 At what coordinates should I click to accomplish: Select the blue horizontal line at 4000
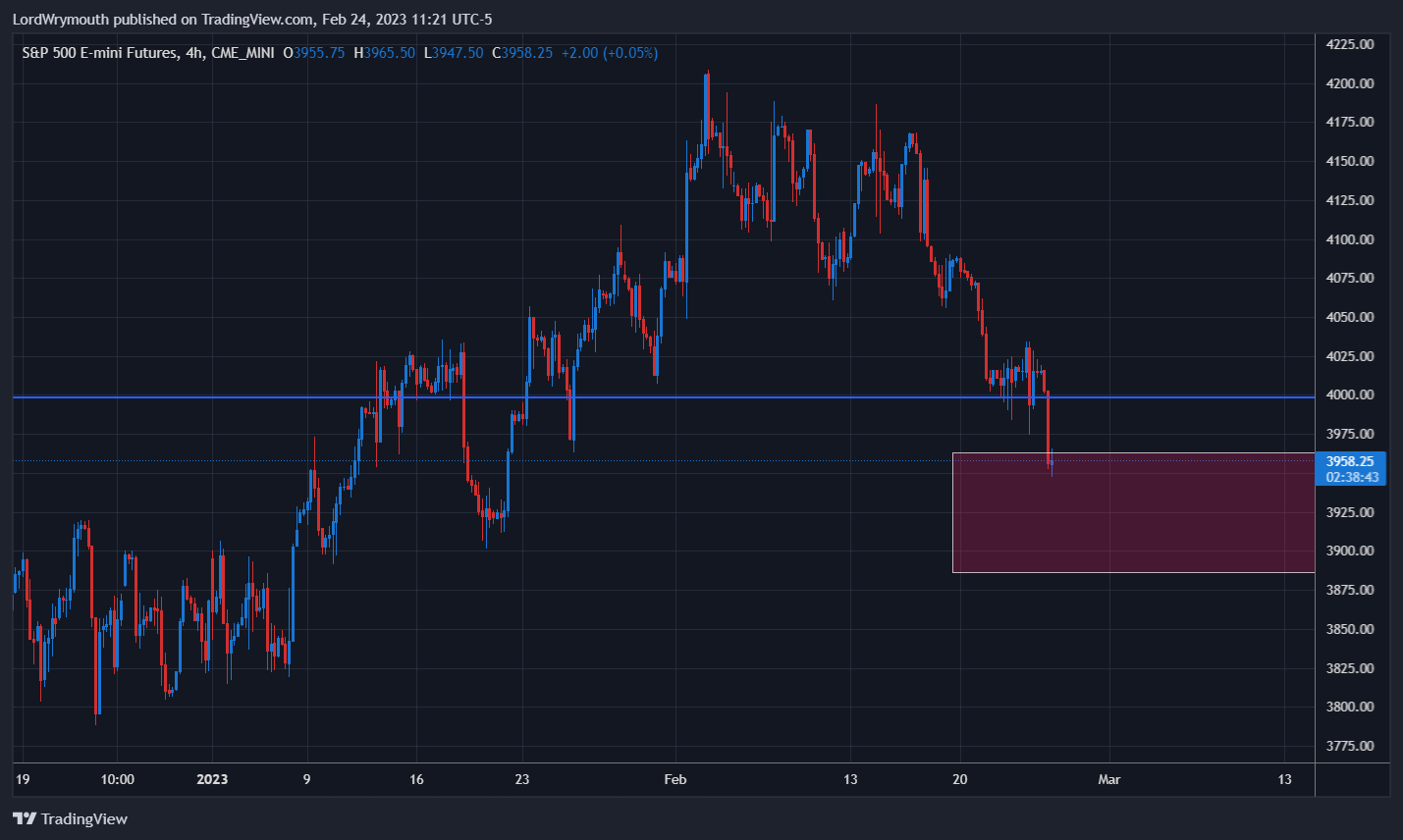tap(664, 397)
